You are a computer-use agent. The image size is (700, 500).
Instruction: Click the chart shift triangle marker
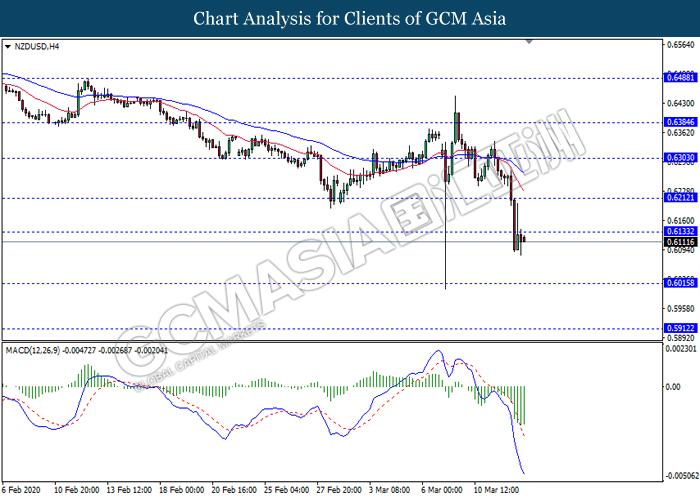529,42
